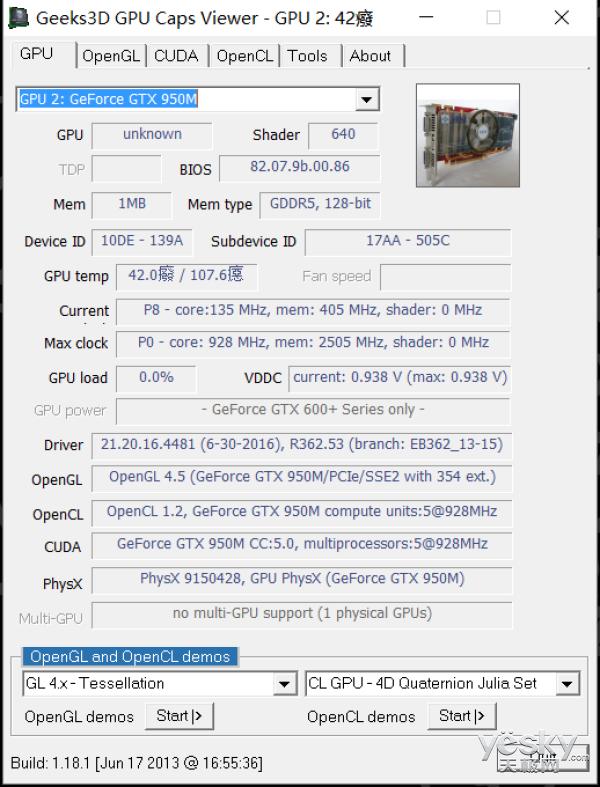Click the empty TDP field
This screenshot has height=787, width=600.
127,169
